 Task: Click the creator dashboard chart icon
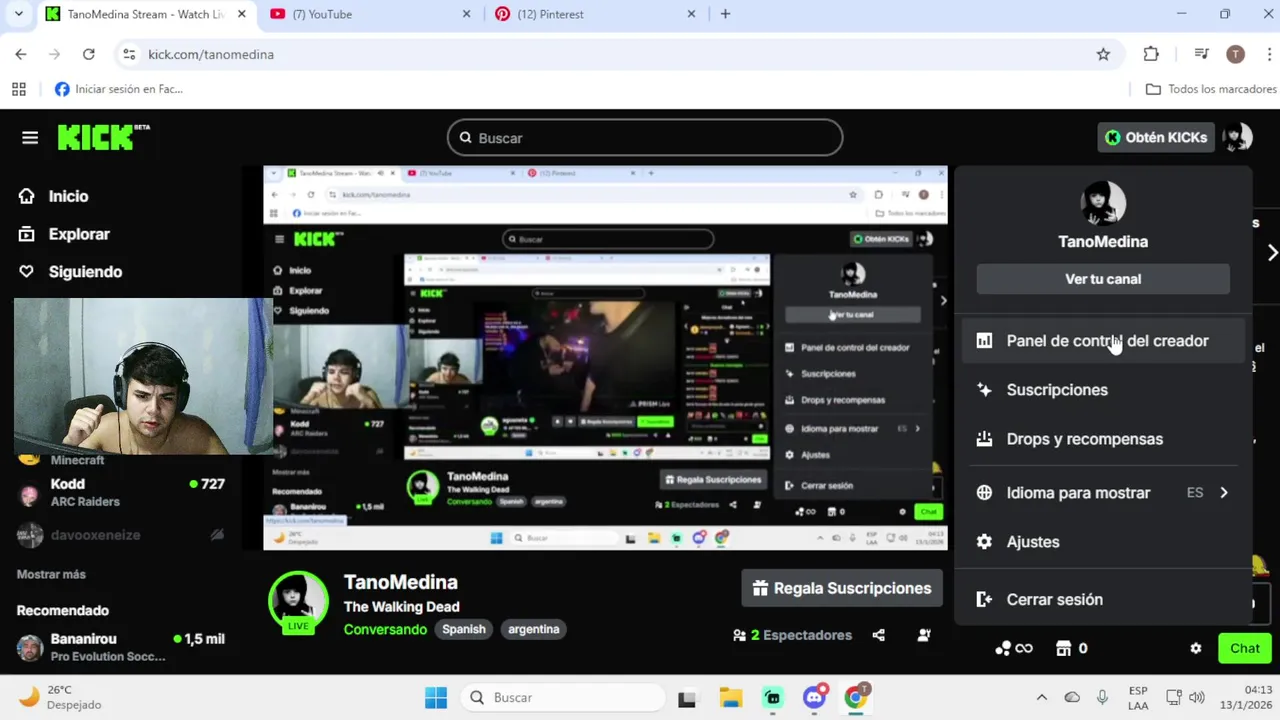tap(984, 341)
